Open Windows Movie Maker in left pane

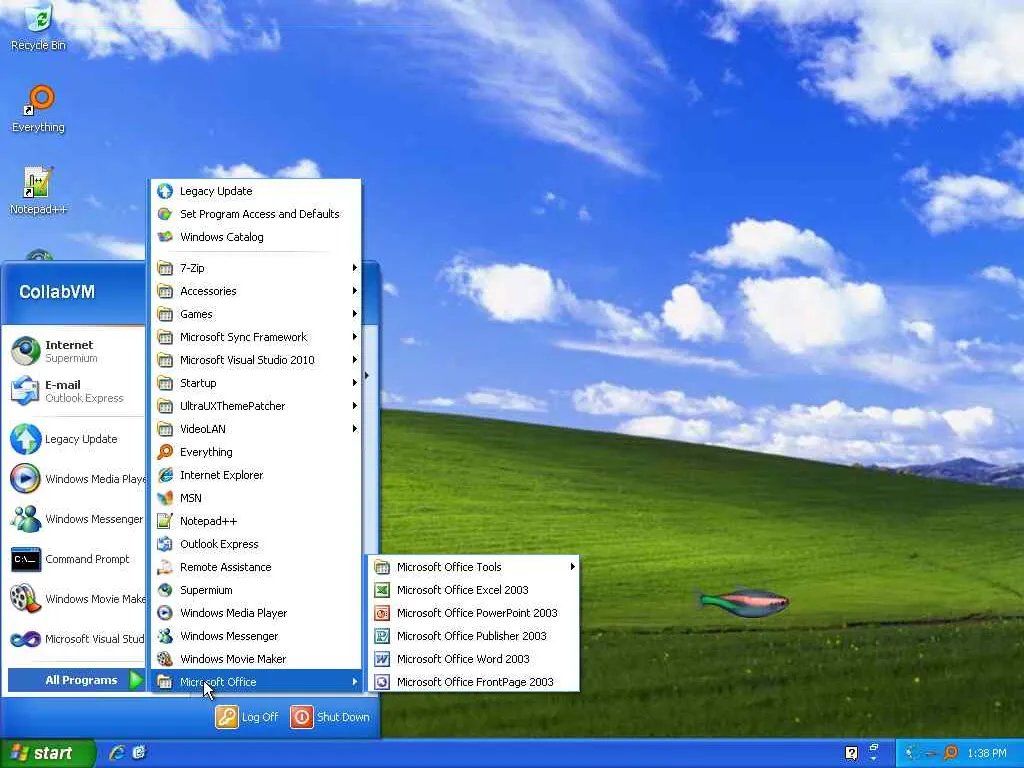point(76,599)
